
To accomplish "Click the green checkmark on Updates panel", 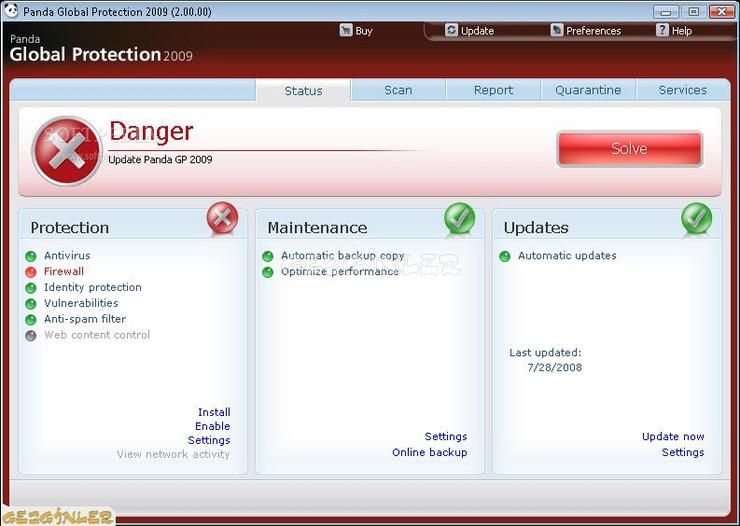I will click(697, 218).
